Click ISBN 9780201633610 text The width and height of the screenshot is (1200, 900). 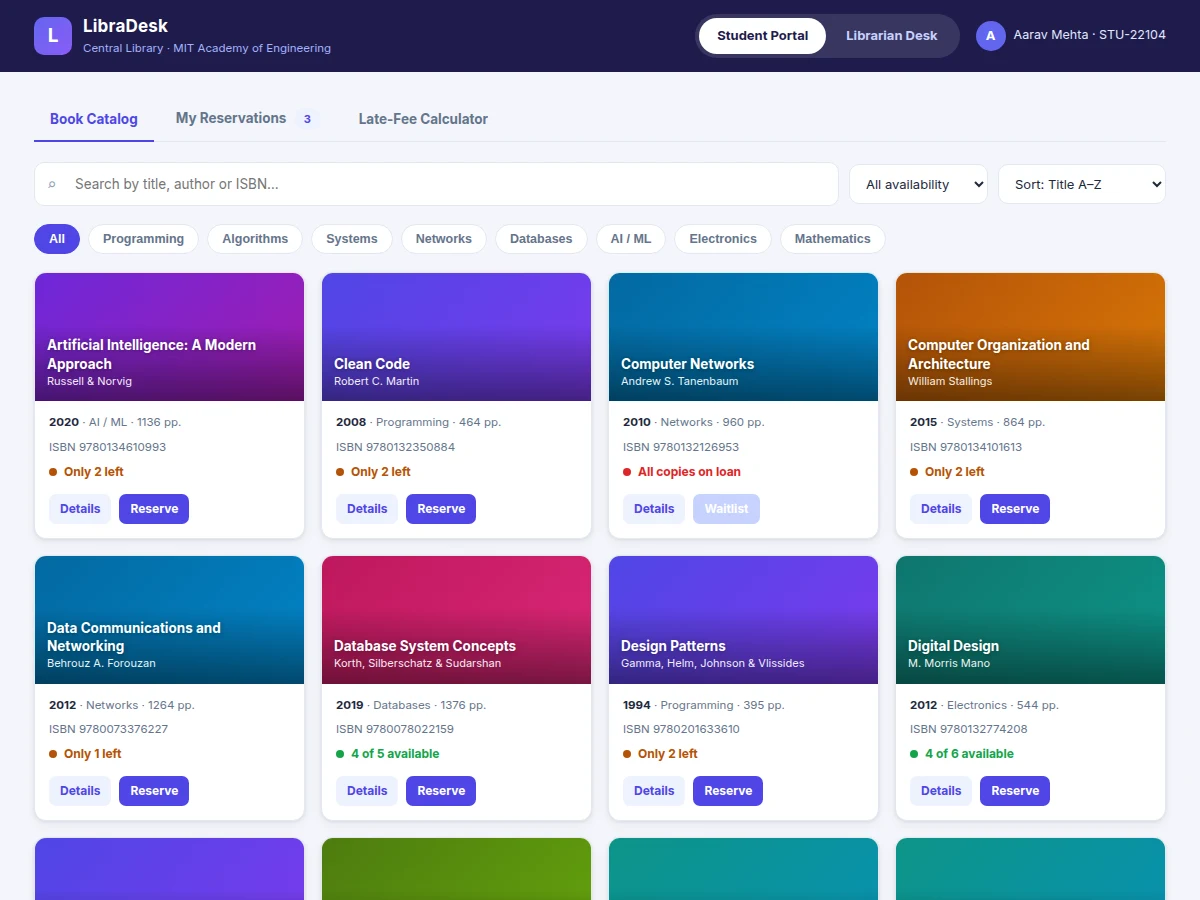tap(681, 729)
